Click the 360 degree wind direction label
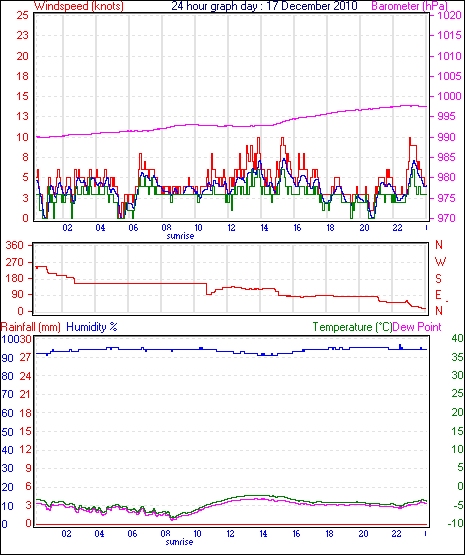The width and height of the screenshot is (465, 556). pyautogui.click(x=15, y=245)
